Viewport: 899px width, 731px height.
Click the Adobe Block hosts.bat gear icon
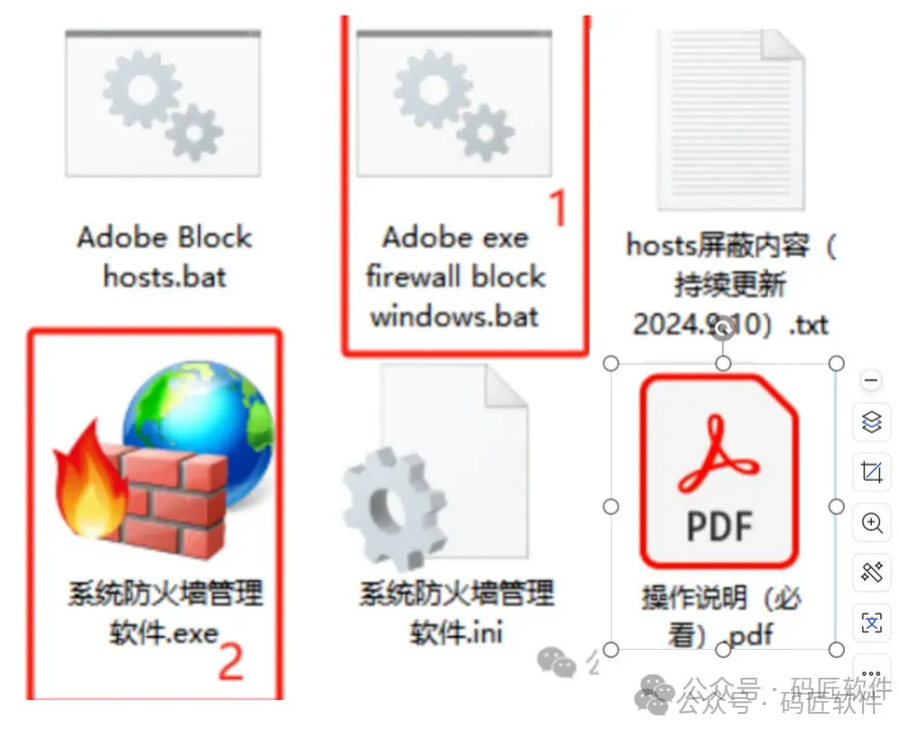[x=163, y=103]
